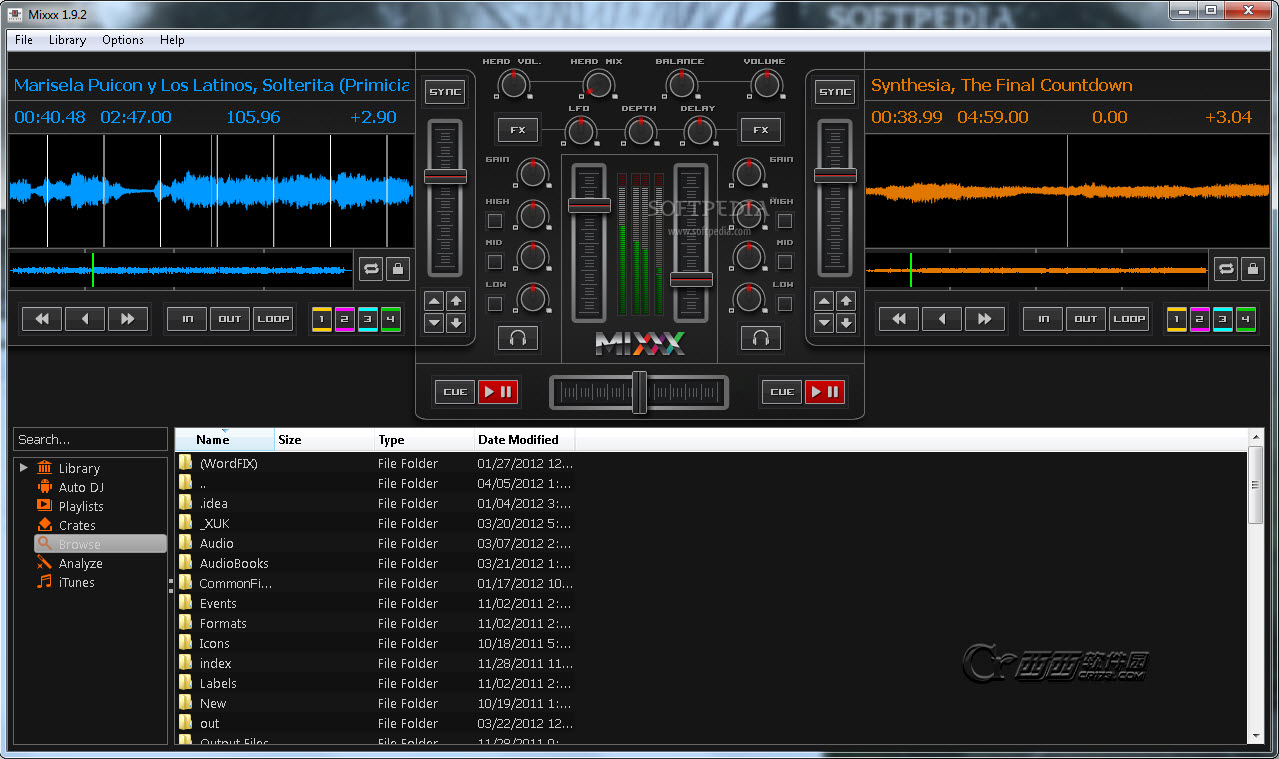
Task: Enable the left deck FX button
Action: pyautogui.click(x=517, y=130)
